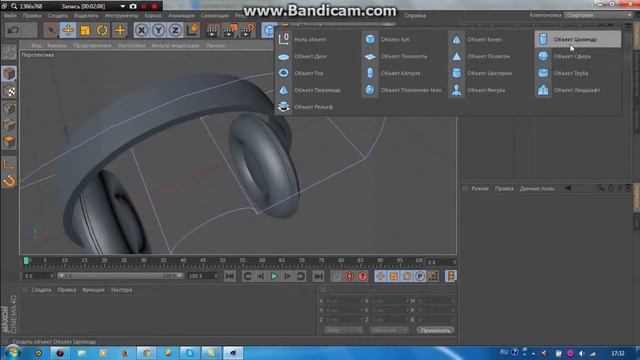640x360 pixels.
Task: Toggle position keyframe recording button
Action: pos(380,276)
